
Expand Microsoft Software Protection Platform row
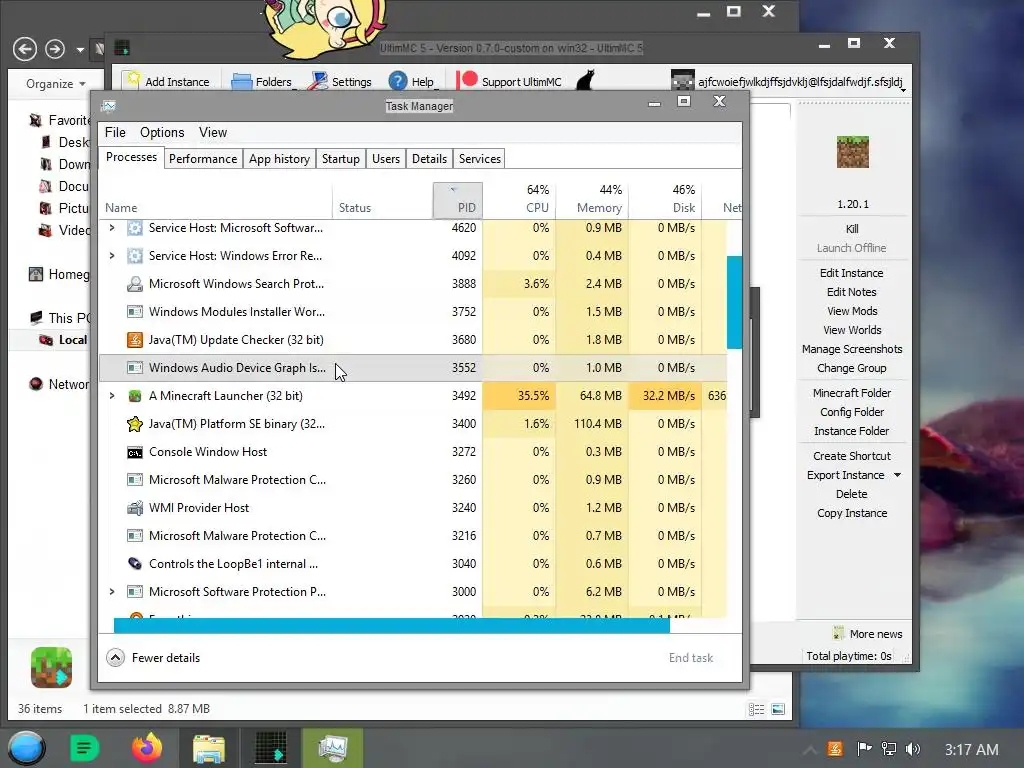pos(112,592)
